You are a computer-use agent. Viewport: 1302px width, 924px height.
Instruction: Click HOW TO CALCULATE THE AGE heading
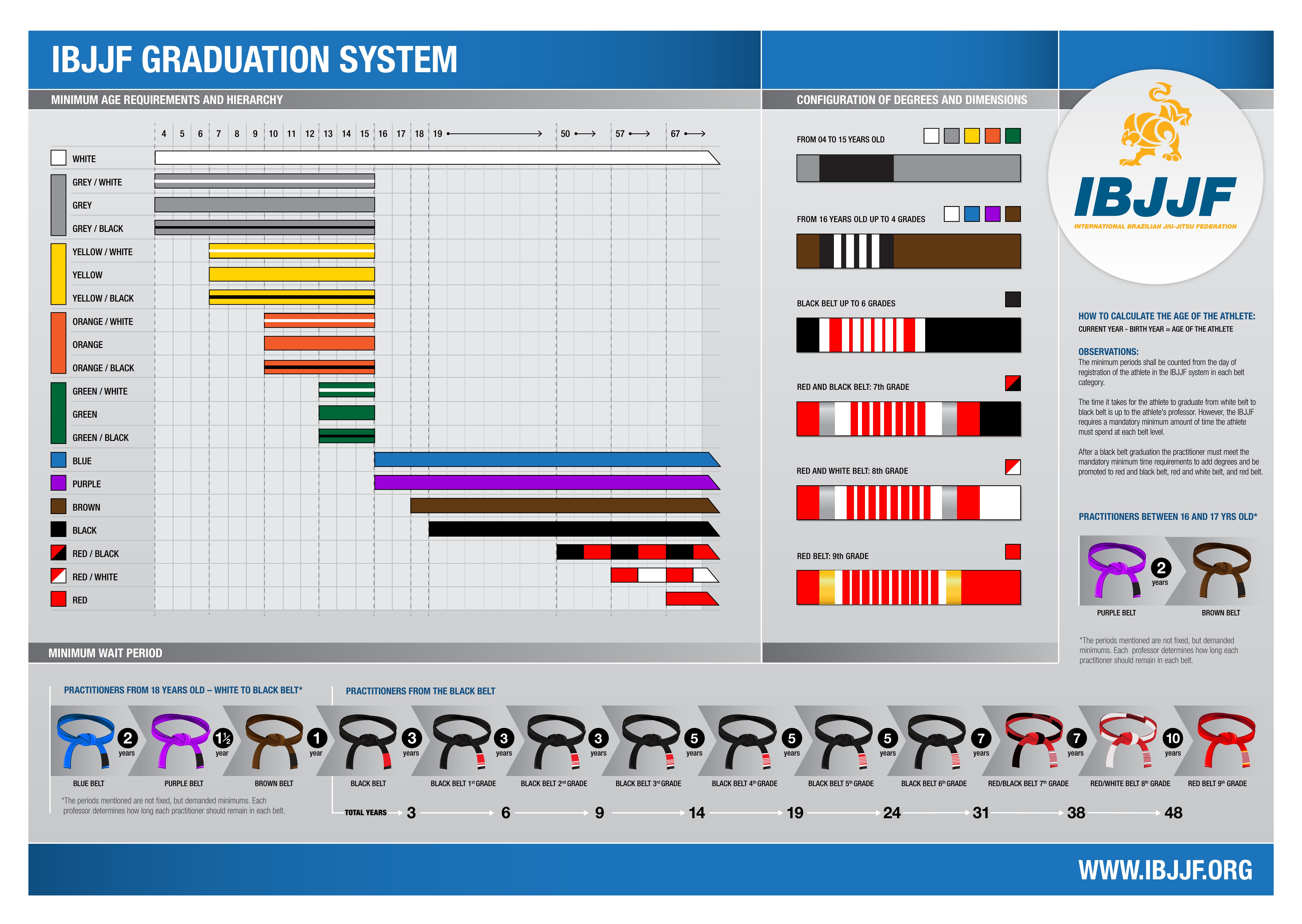1167,316
